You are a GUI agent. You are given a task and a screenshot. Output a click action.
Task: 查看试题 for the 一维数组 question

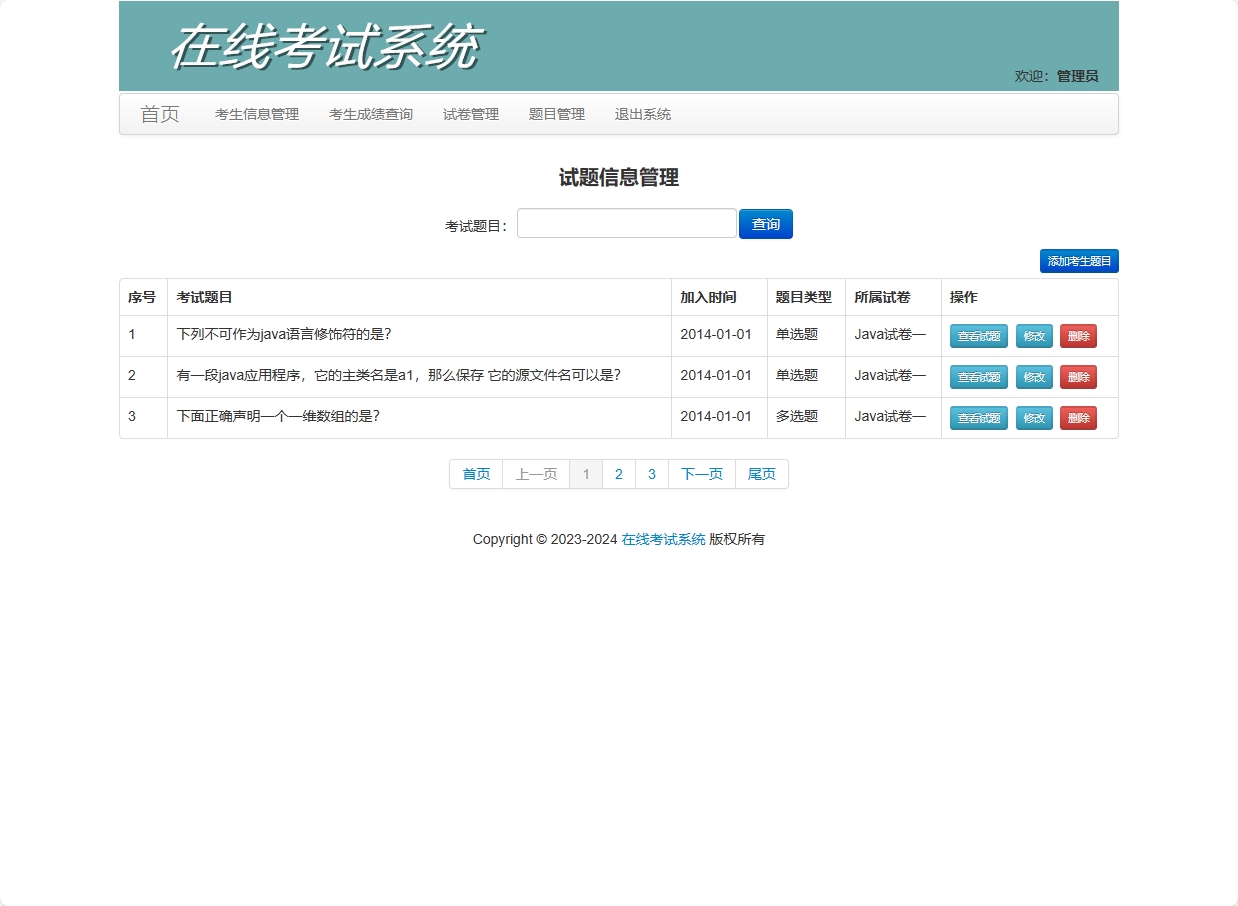978,418
